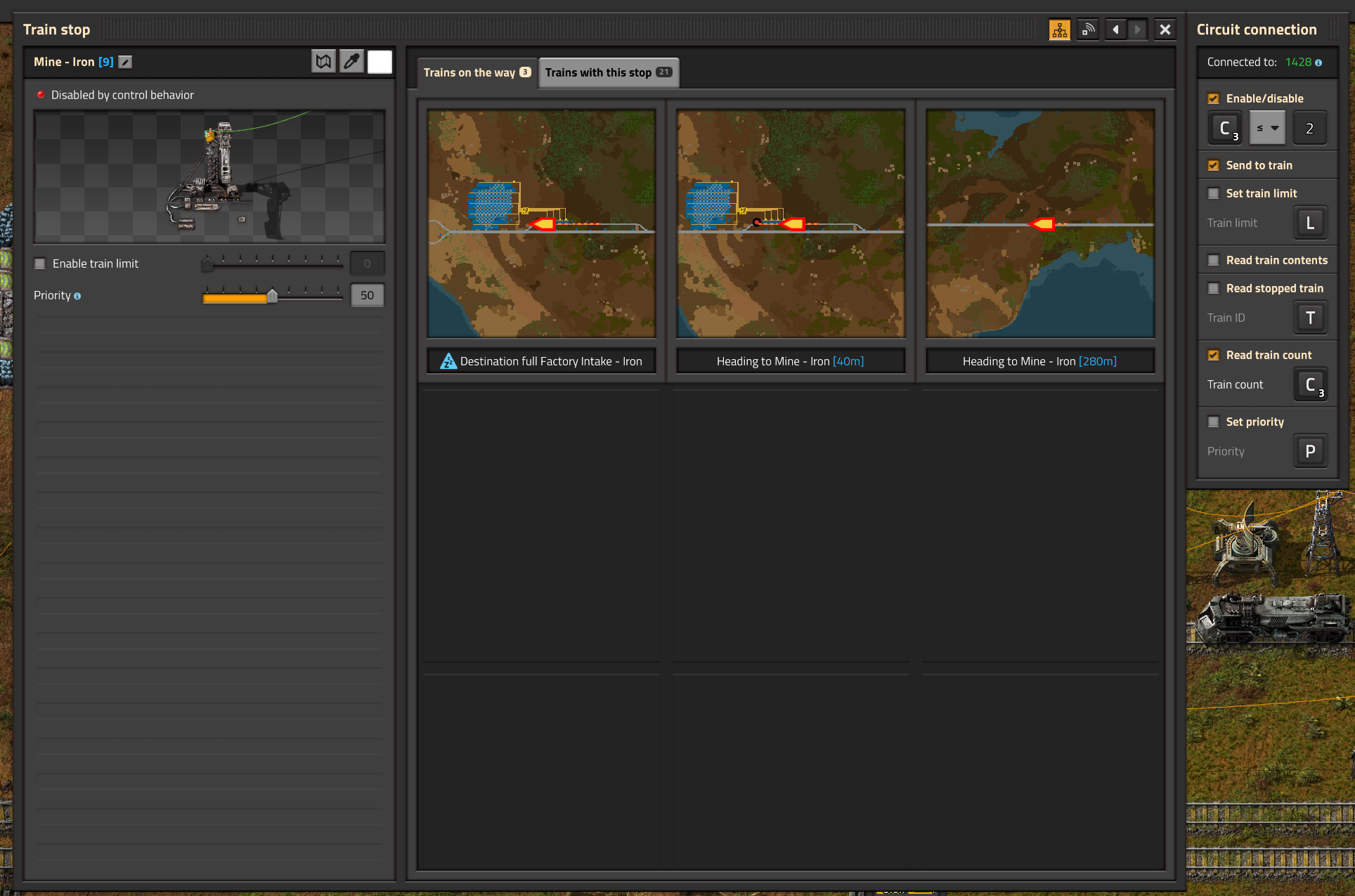The image size is (1355, 896).
Task: Toggle the logistic network wireless icon
Action: coord(1088,30)
